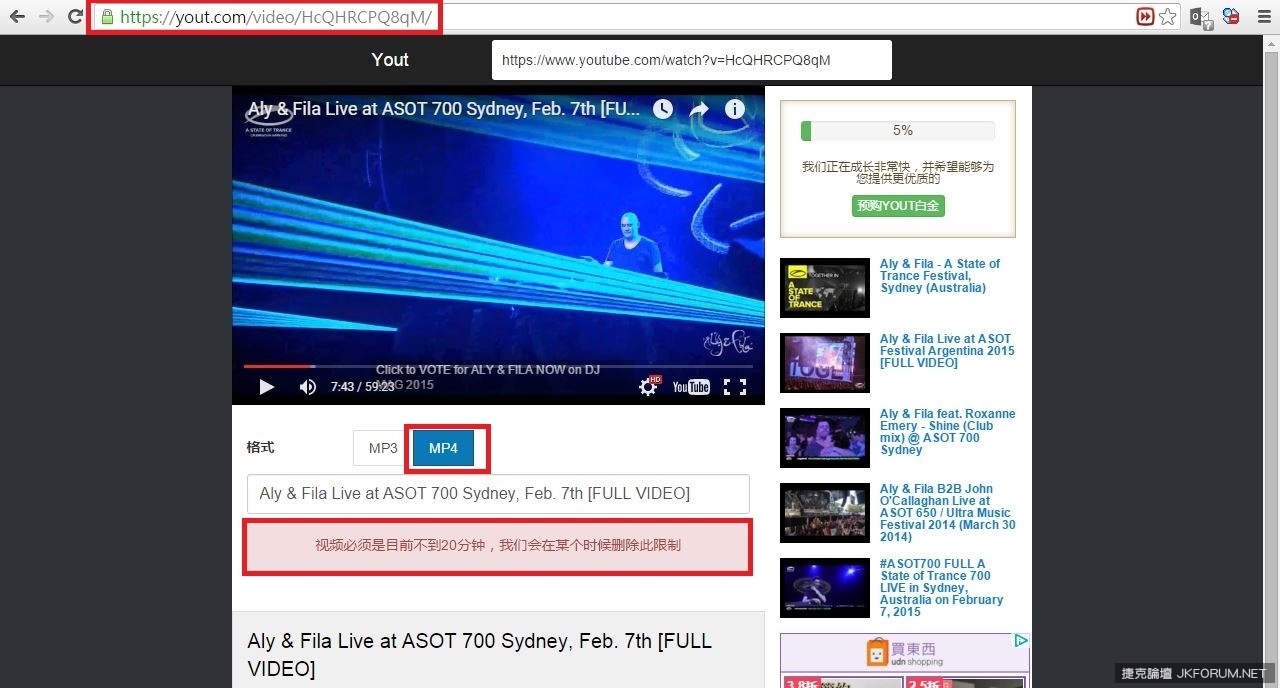Open the video info icon
This screenshot has height=688, width=1280.
(735, 109)
